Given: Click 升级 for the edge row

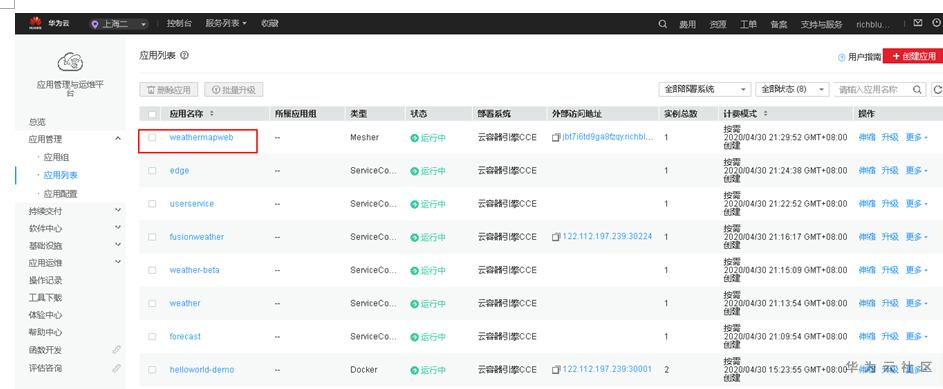Looking at the screenshot, I should point(889,171).
